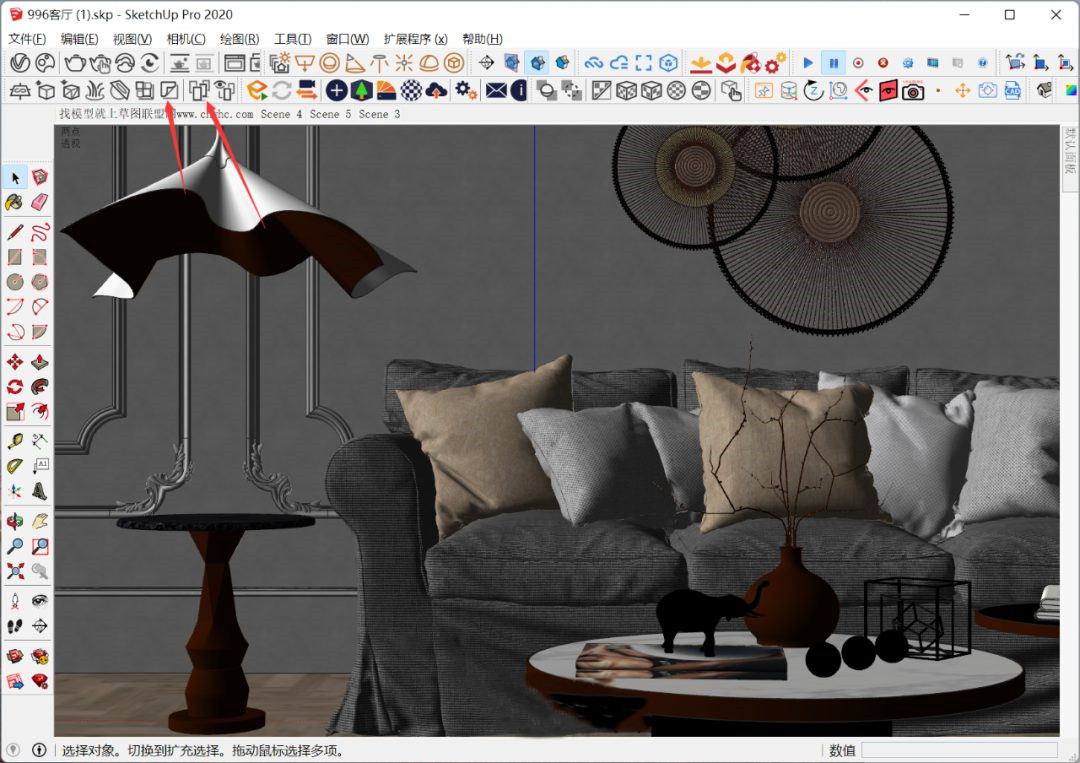Screen dimensions: 1080x763
Task: Select the arrow Select tool
Action: pyautogui.click(x=15, y=178)
